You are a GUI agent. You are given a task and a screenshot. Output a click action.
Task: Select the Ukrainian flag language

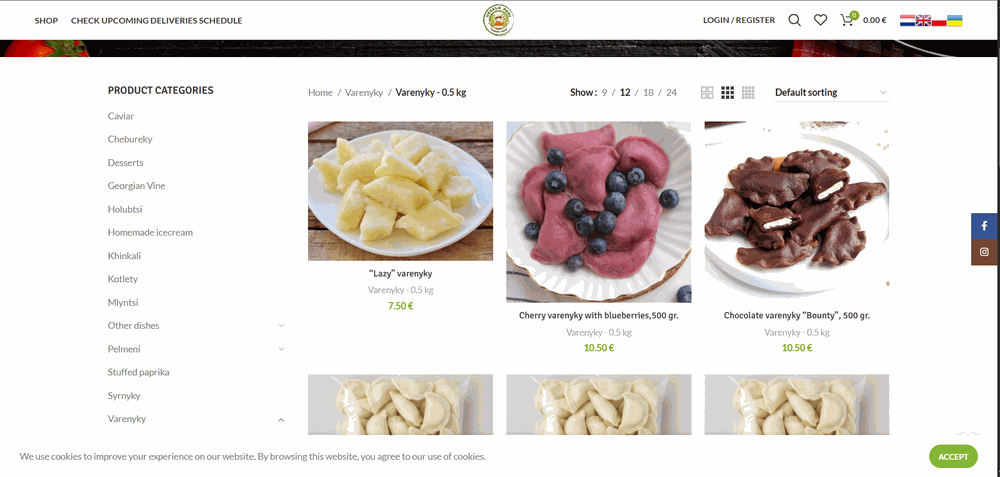click(955, 20)
